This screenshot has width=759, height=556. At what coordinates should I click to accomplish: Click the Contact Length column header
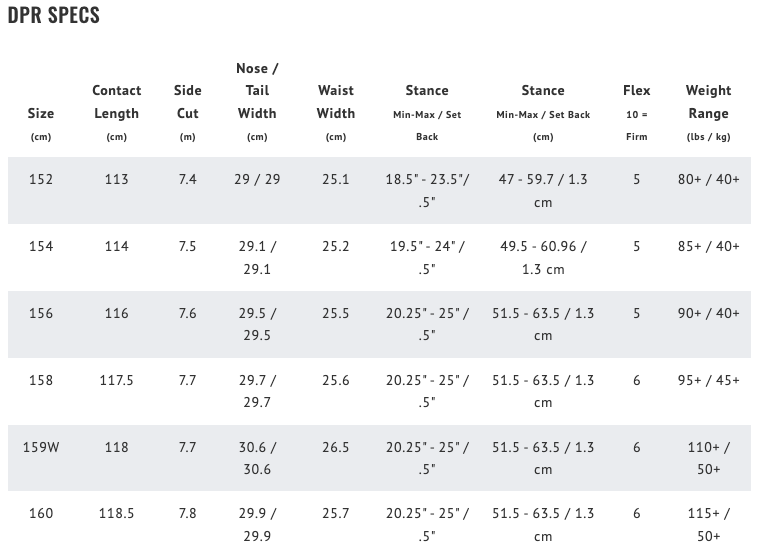(x=116, y=102)
